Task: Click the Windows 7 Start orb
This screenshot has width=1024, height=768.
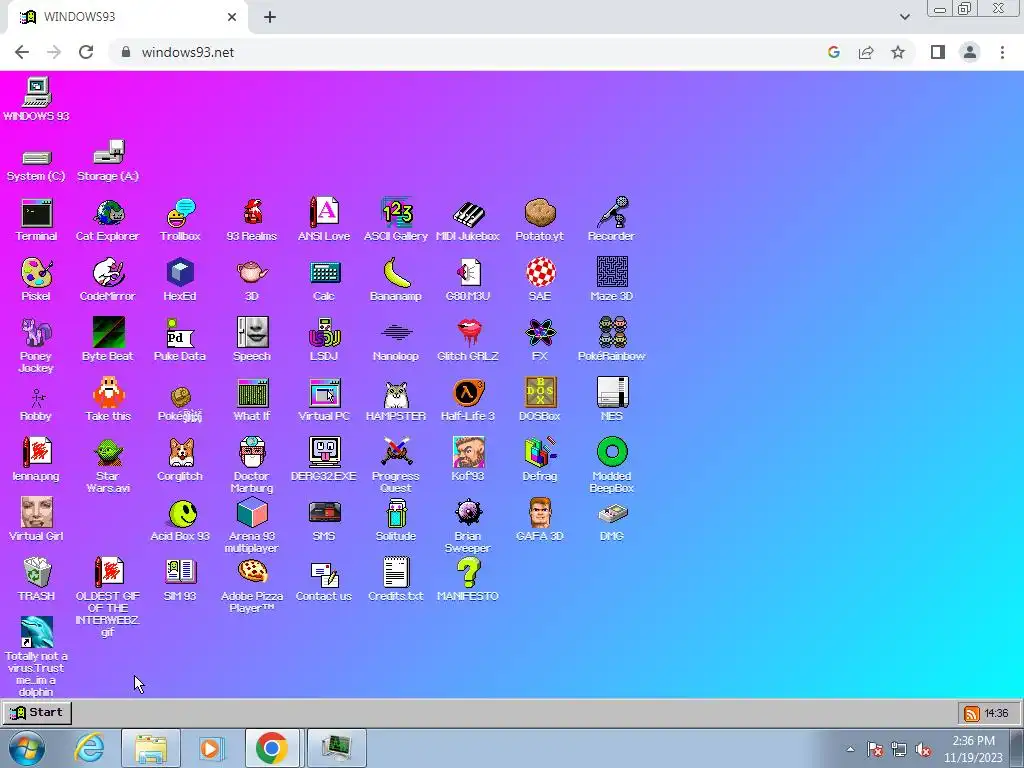Action: pyautogui.click(x=26, y=748)
